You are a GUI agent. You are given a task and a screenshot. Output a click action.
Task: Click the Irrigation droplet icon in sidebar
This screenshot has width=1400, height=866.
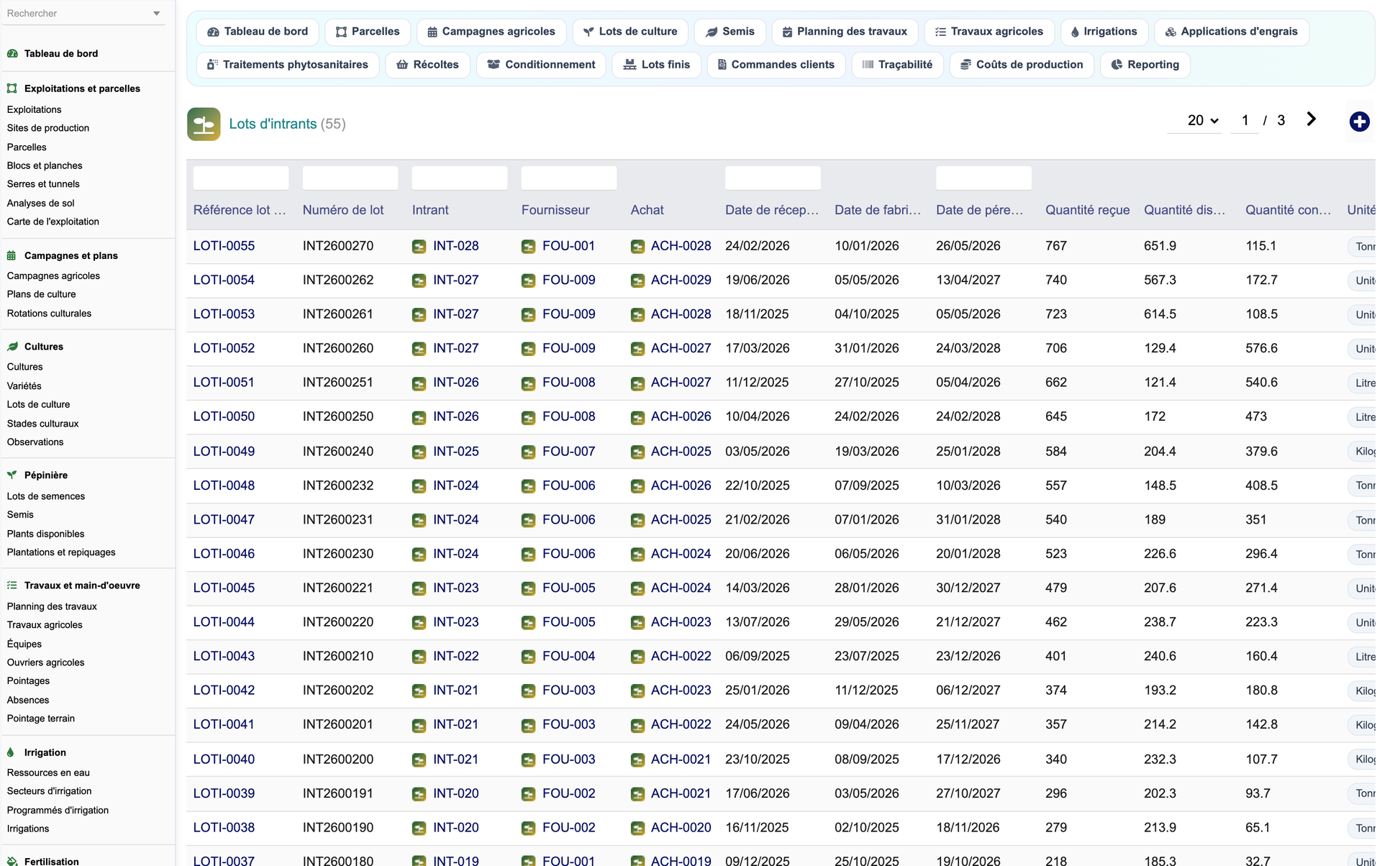point(11,752)
